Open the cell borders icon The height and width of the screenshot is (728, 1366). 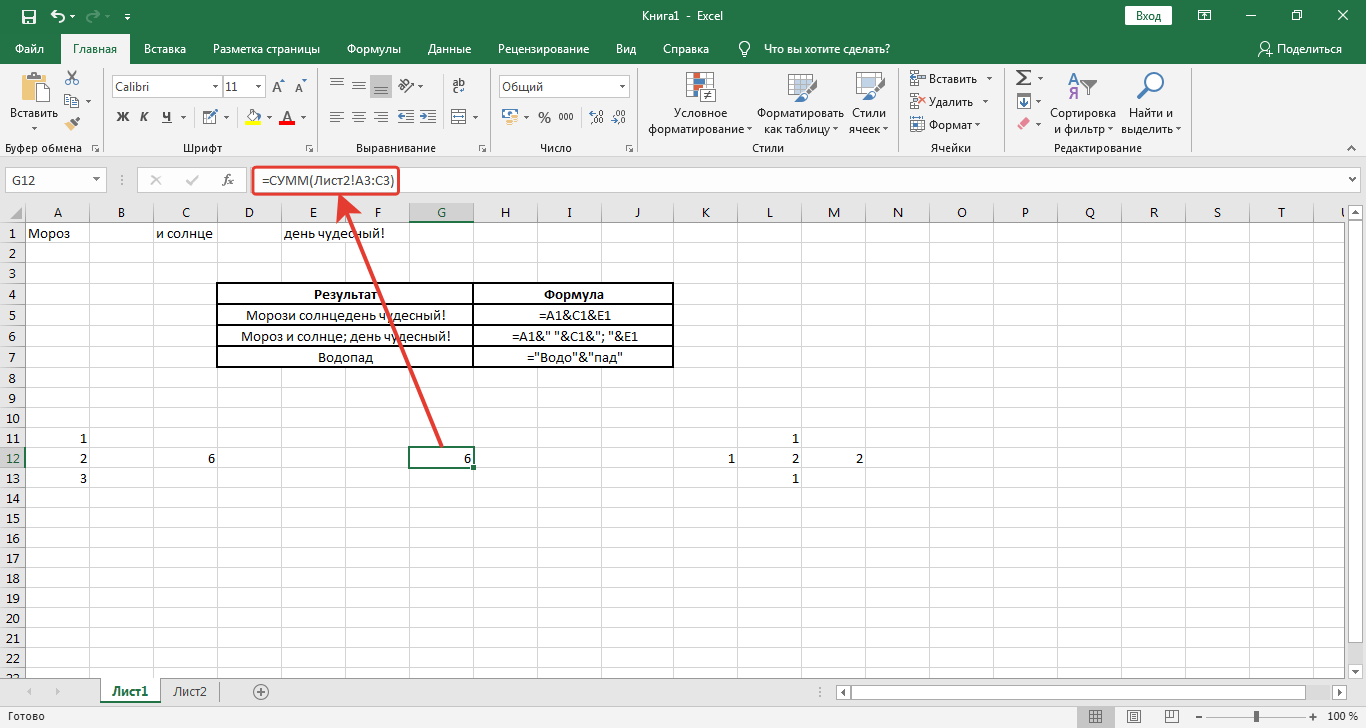click(208, 117)
